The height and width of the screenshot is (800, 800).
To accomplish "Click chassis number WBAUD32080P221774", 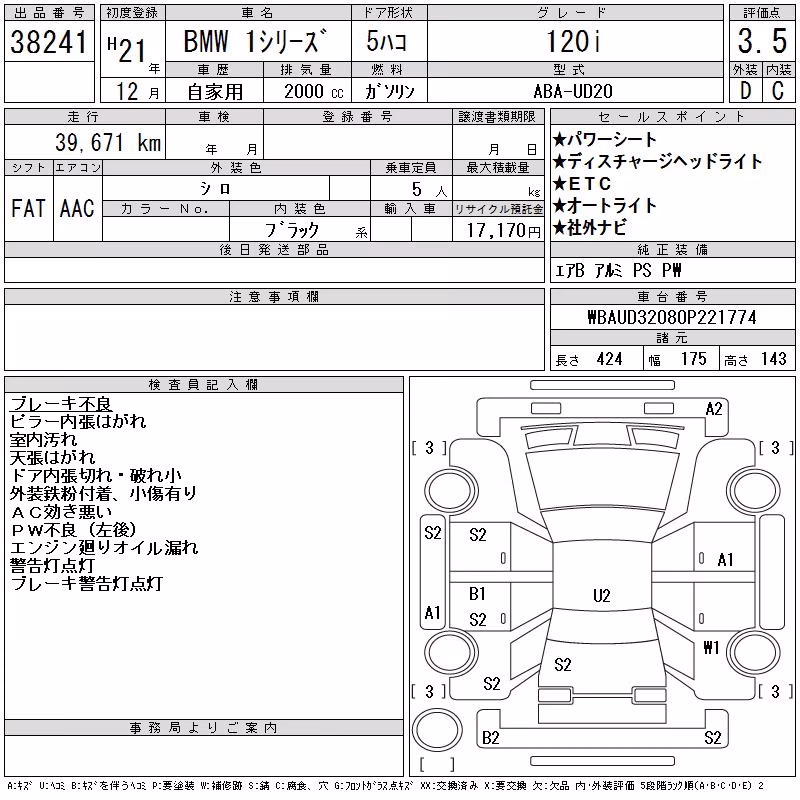I will [672, 317].
